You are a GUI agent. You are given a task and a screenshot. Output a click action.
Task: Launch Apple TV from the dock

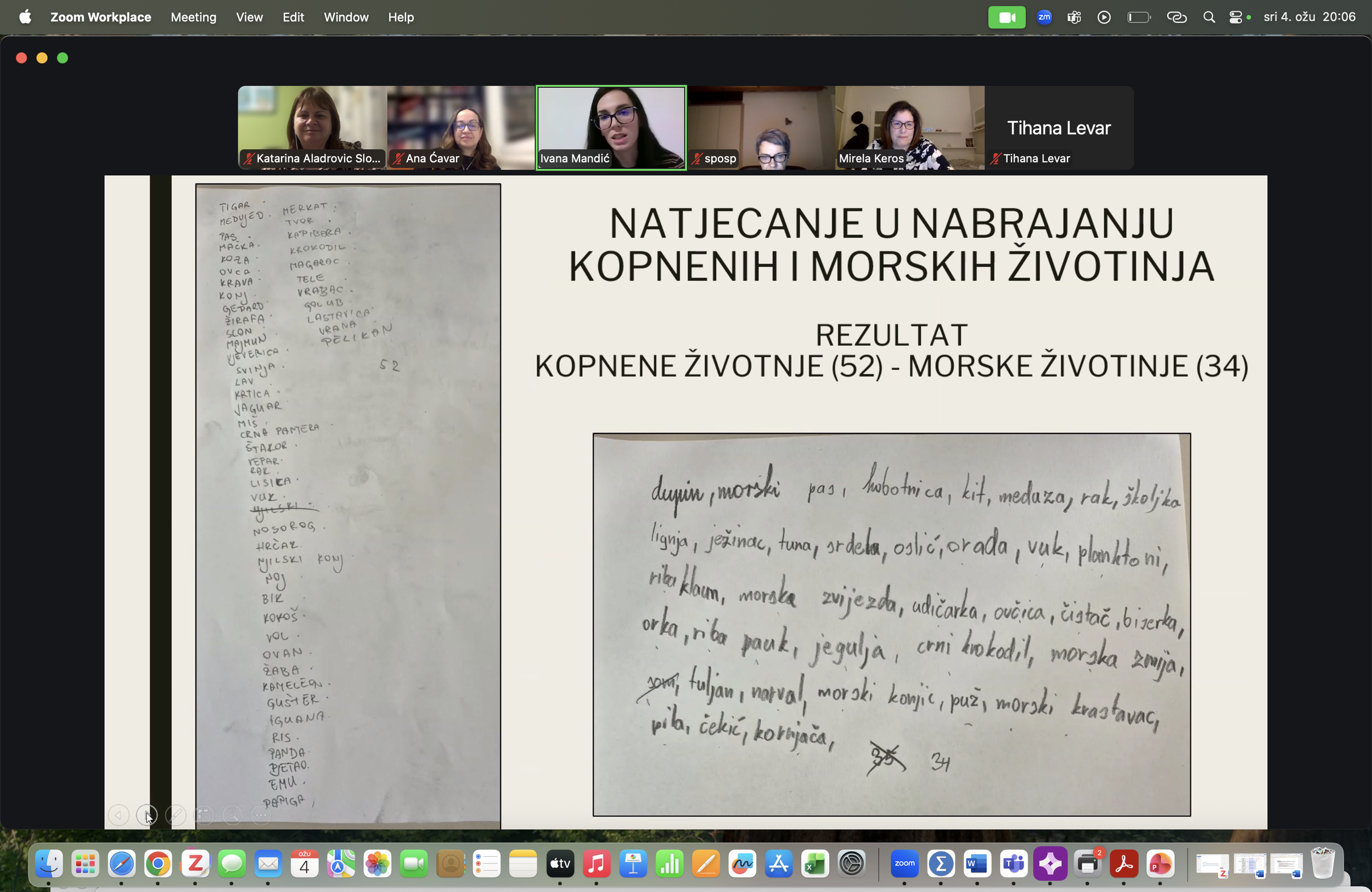coord(560,864)
